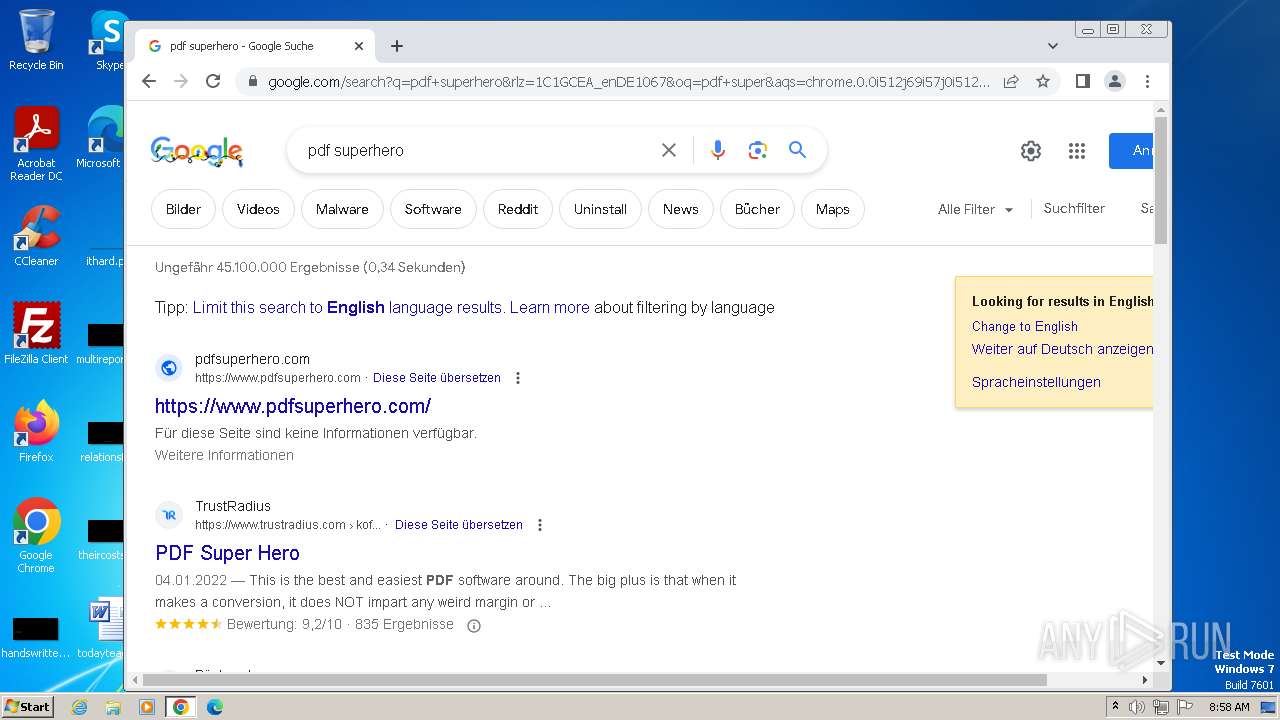Filter results by Bilder

click(184, 209)
